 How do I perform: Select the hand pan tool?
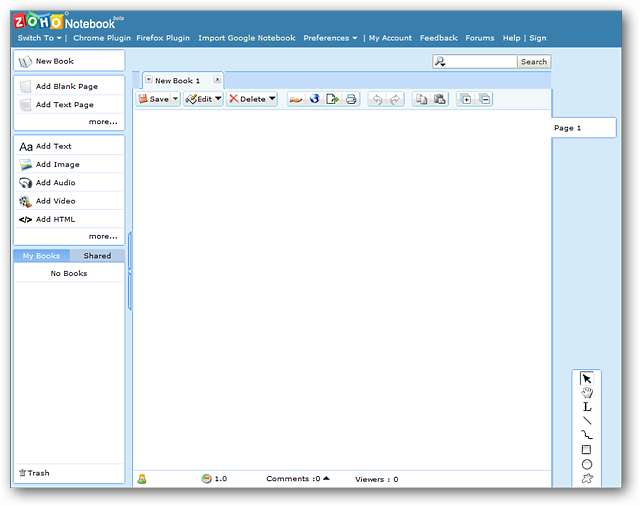(587, 392)
